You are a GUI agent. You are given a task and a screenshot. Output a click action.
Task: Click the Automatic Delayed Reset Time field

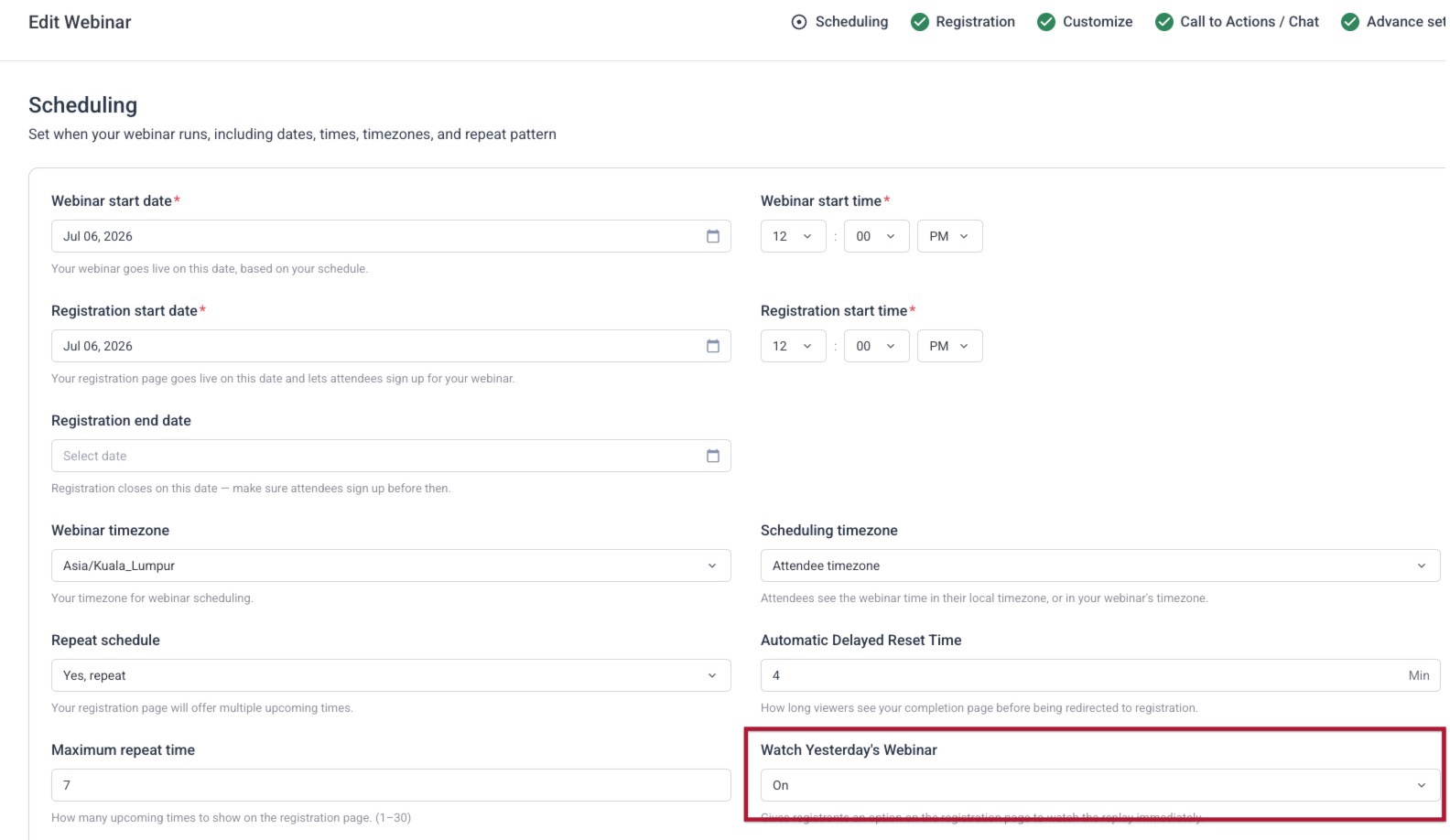(1100, 675)
